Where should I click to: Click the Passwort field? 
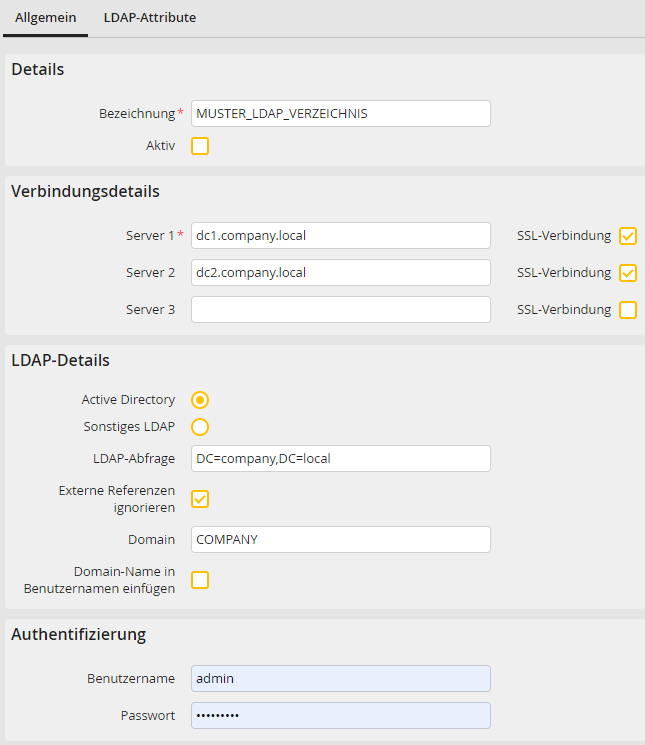(x=340, y=716)
